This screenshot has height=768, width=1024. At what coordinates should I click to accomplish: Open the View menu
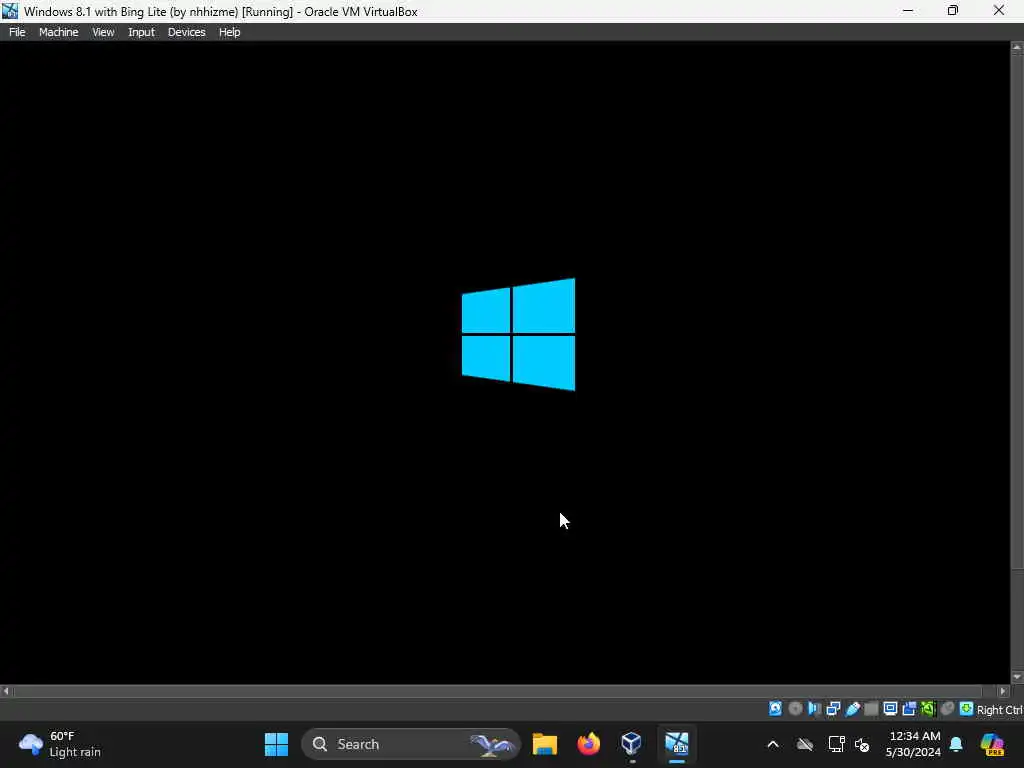coord(103,32)
